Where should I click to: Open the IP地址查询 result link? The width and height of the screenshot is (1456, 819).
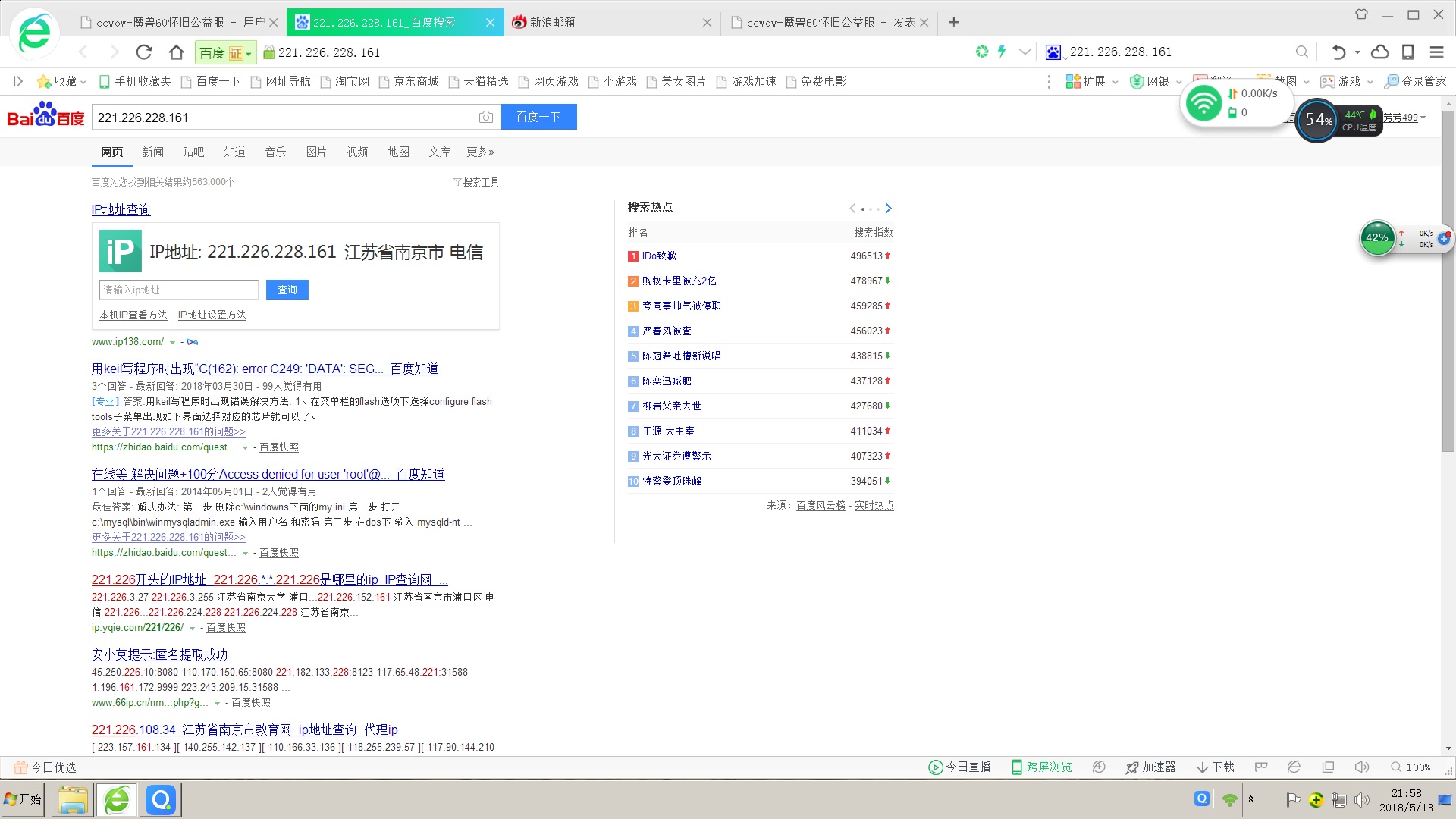121,209
